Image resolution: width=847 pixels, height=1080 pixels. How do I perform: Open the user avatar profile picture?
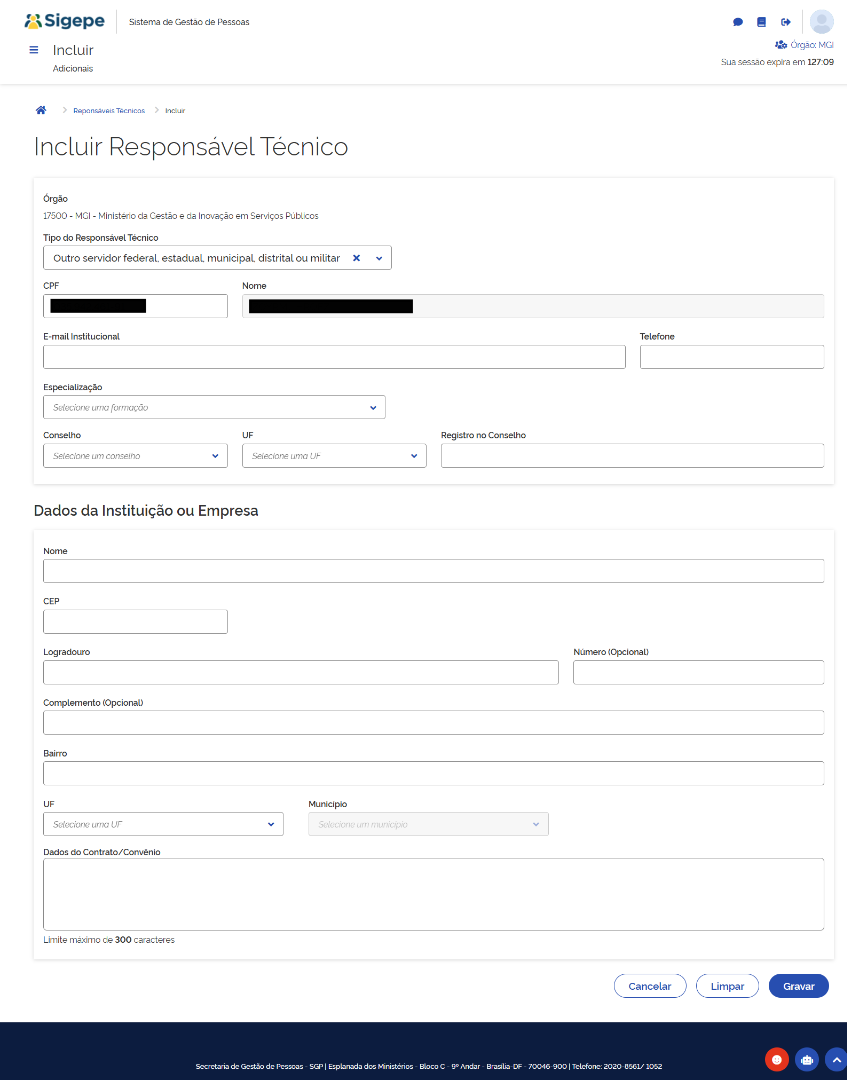(822, 22)
